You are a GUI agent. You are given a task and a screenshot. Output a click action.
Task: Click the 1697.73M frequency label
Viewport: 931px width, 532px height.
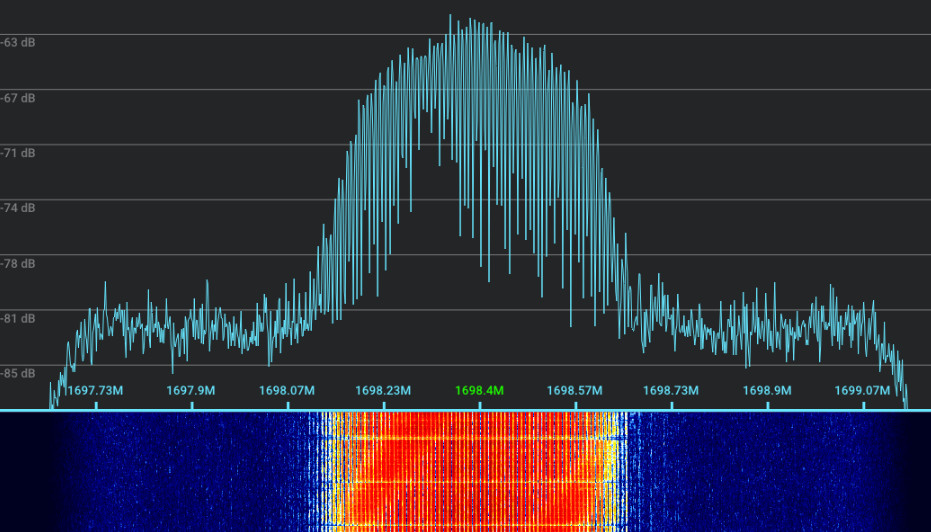pyautogui.click(x=96, y=390)
